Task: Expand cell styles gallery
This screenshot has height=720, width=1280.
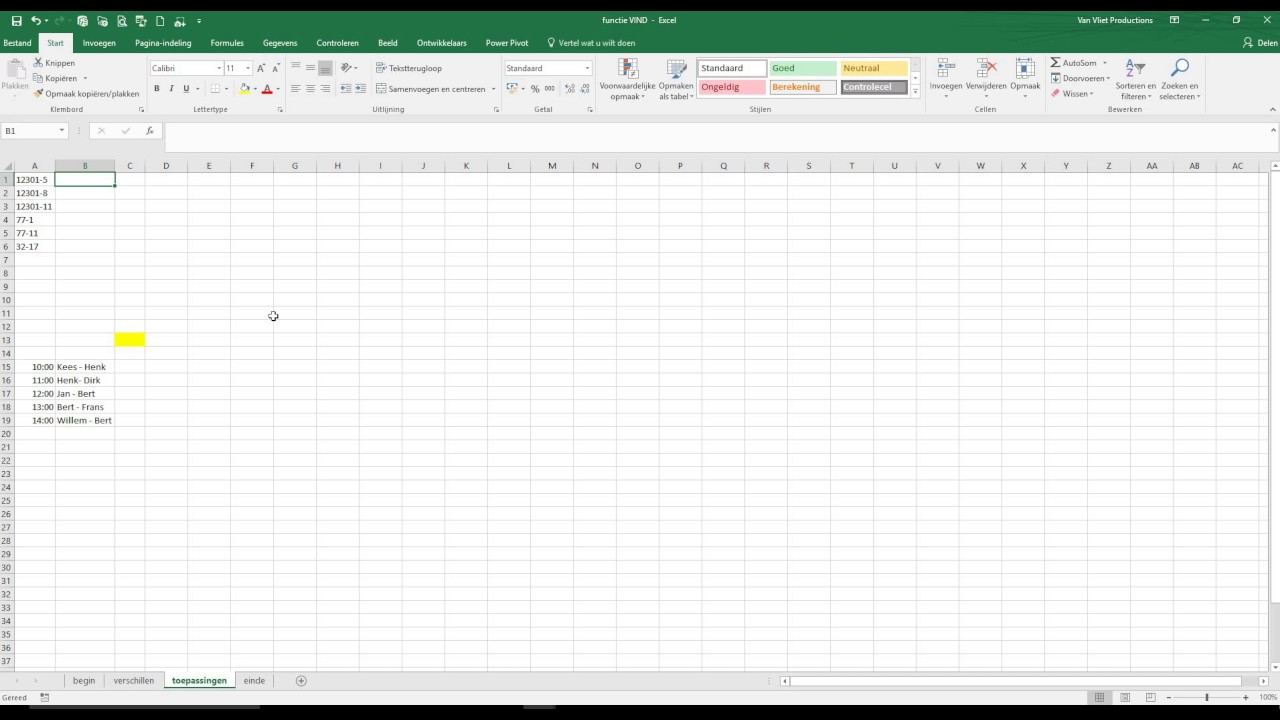Action: coord(915,92)
